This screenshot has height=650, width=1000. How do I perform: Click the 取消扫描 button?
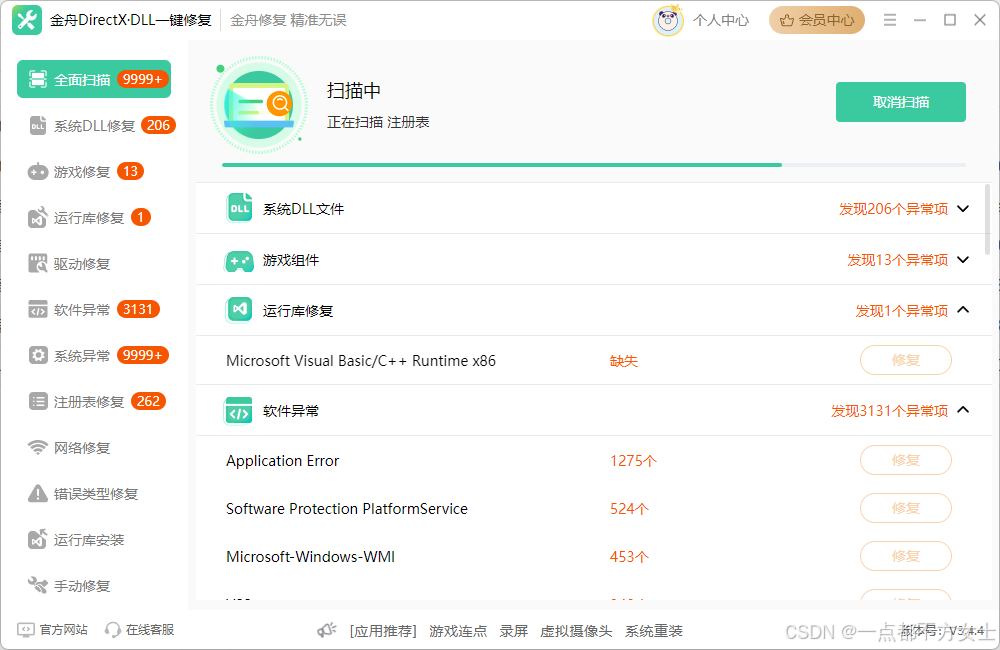pyautogui.click(x=900, y=101)
